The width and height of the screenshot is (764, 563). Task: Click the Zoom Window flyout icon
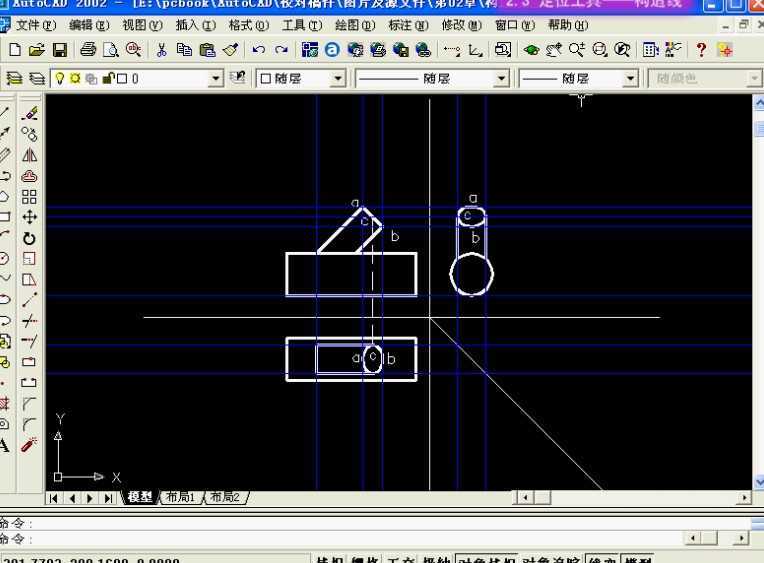(600, 50)
